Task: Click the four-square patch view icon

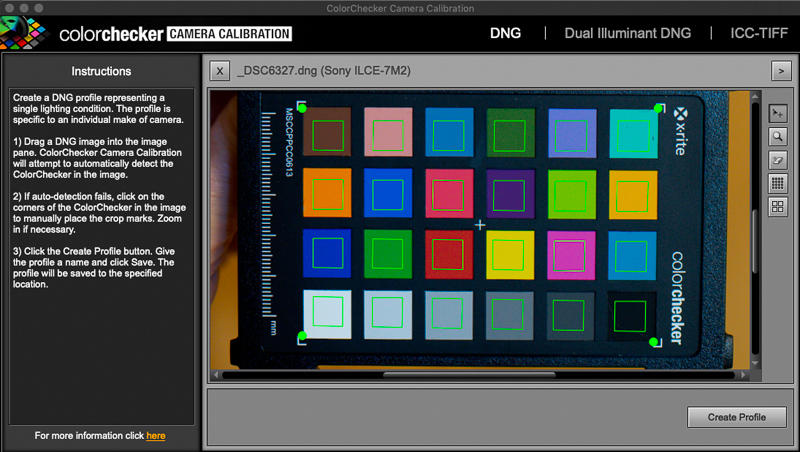Action: coord(777,208)
